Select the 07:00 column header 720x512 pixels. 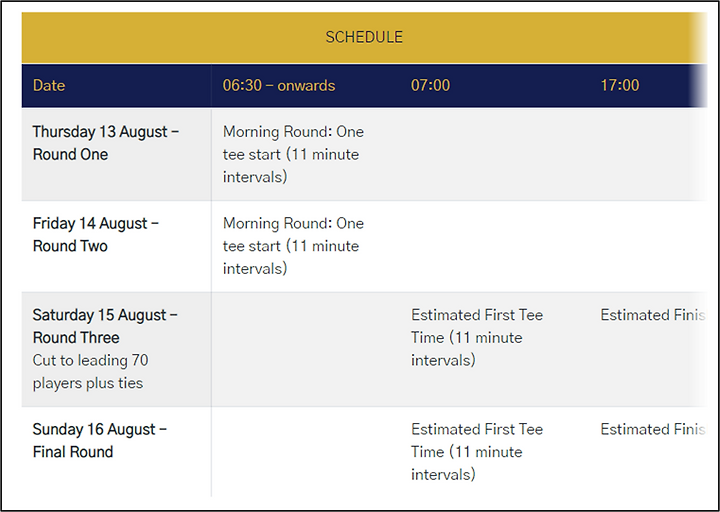point(430,85)
